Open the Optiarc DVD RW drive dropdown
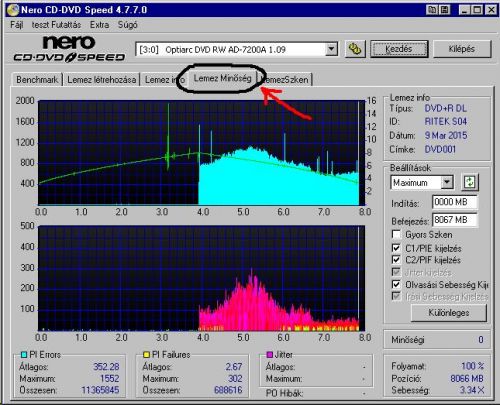 [x=331, y=49]
